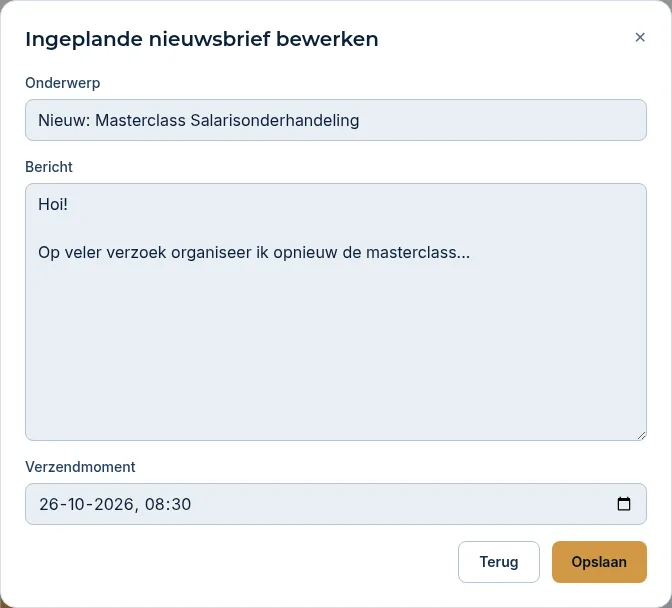Viewport: 672px width, 608px height.
Task: Open the calendar picker in Verzendmoment
Action: click(x=624, y=503)
